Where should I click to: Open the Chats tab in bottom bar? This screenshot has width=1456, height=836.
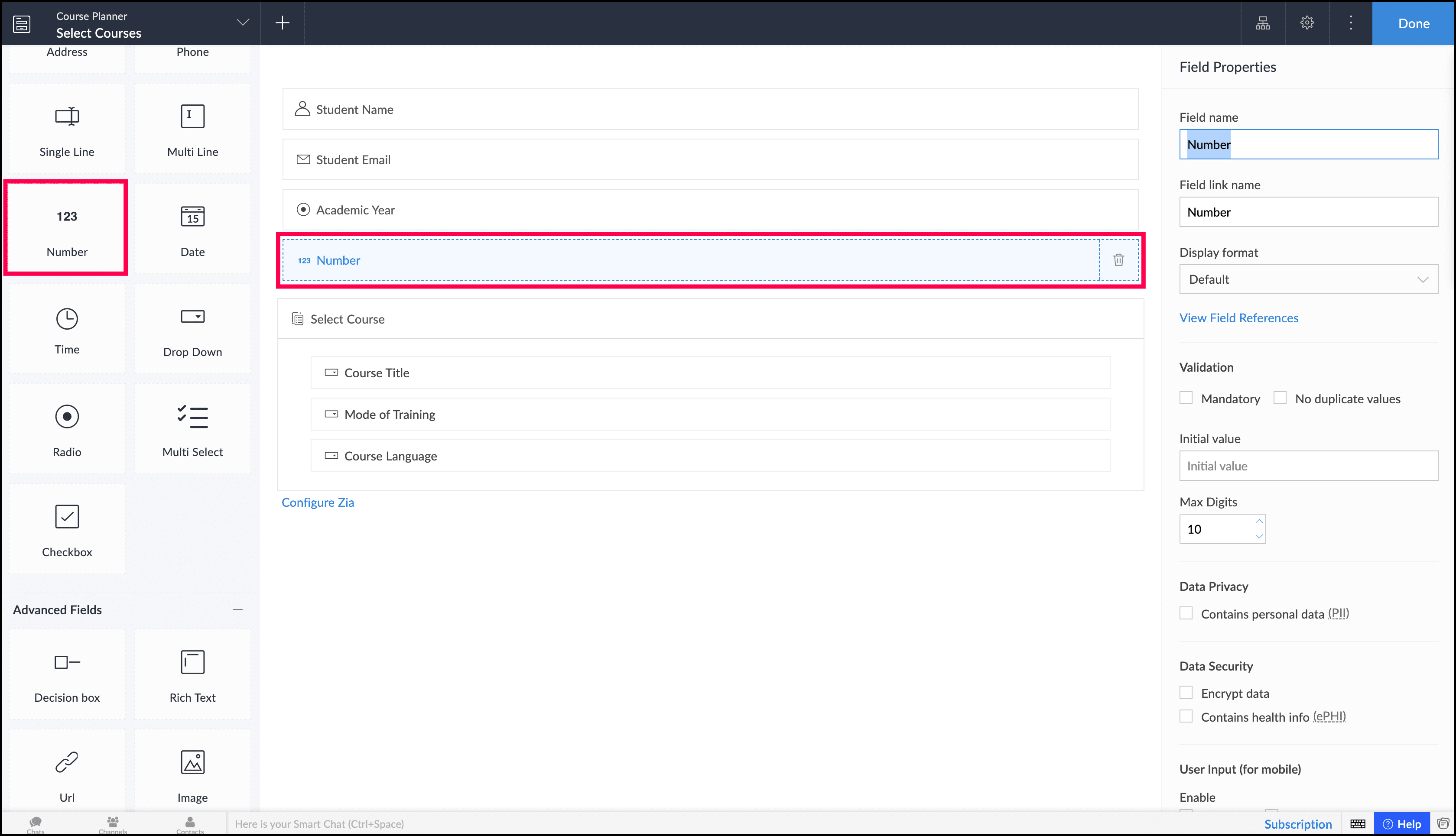[x=36, y=823]
